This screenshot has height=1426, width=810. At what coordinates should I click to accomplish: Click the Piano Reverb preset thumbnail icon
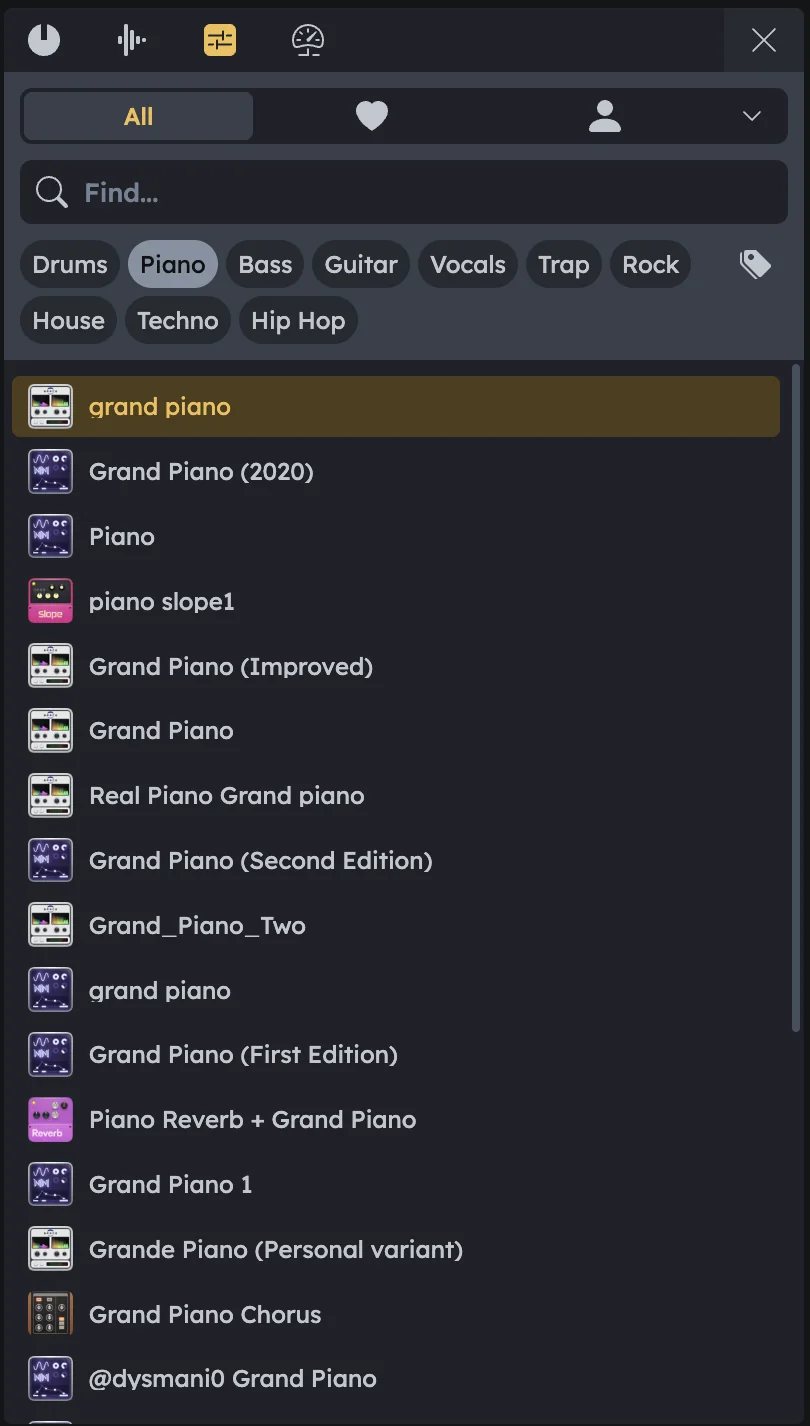50,1119
